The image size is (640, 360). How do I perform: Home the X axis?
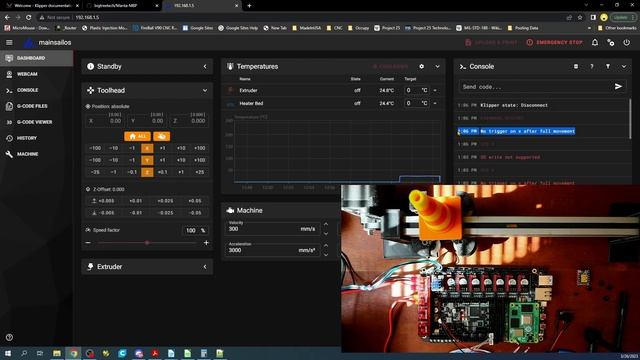(x=147, y=148)
